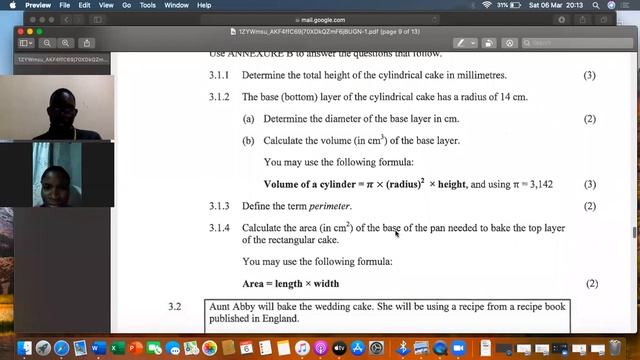640x360 pixels.
Task: Open App Store from the dock
Action: (358, 348)
